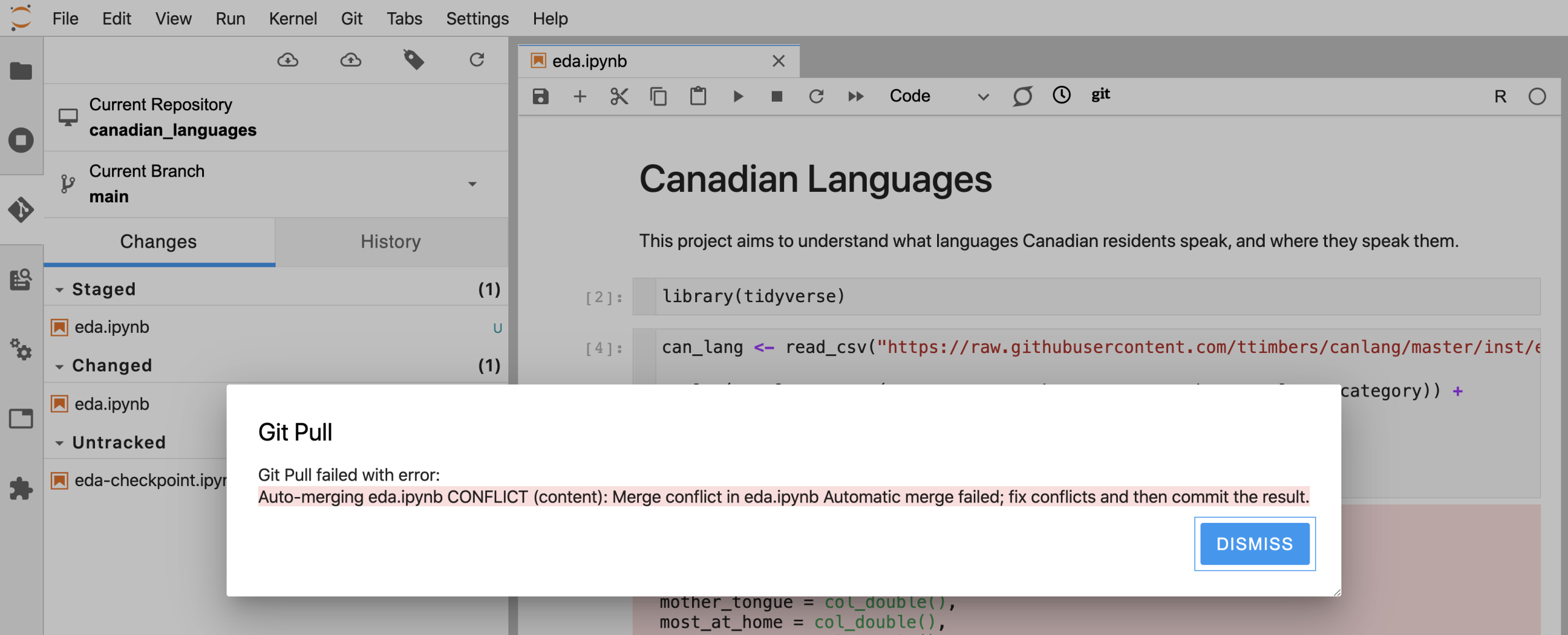Screen dimensions: 1568x635
Task: Dismiss the Git Pull error dialog
Action: tap(1254, 544)
